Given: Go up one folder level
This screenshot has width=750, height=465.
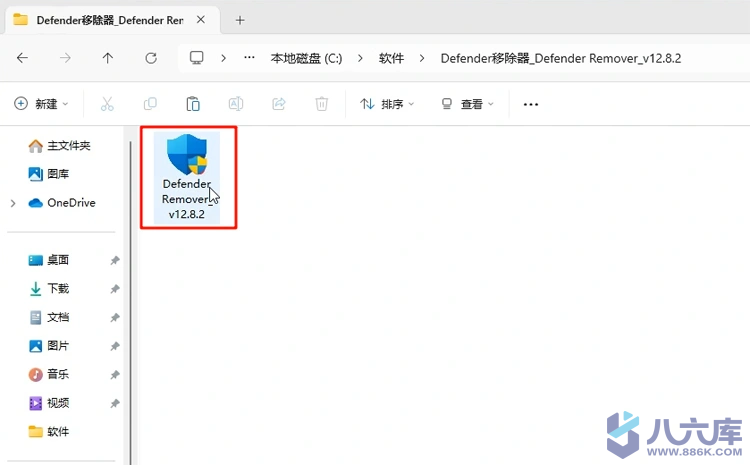Looking at the screenshot, I should (108, 58).
